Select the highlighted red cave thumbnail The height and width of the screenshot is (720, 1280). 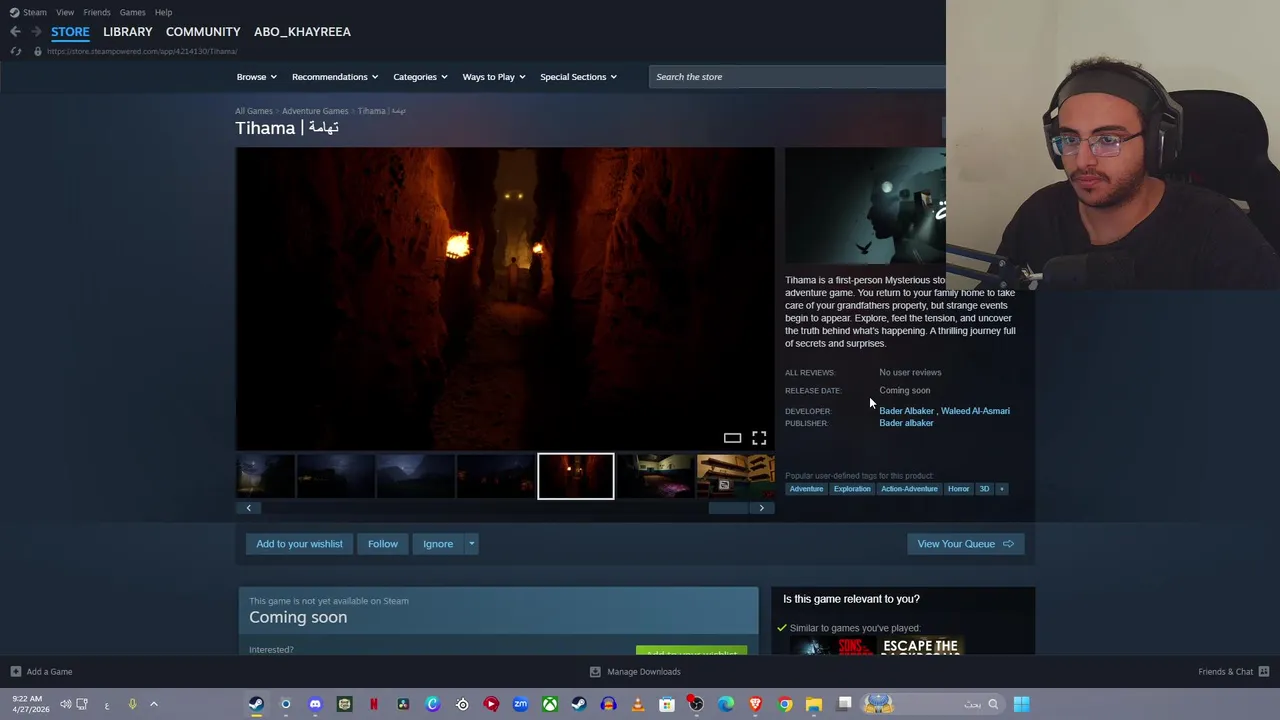(576, 476)
